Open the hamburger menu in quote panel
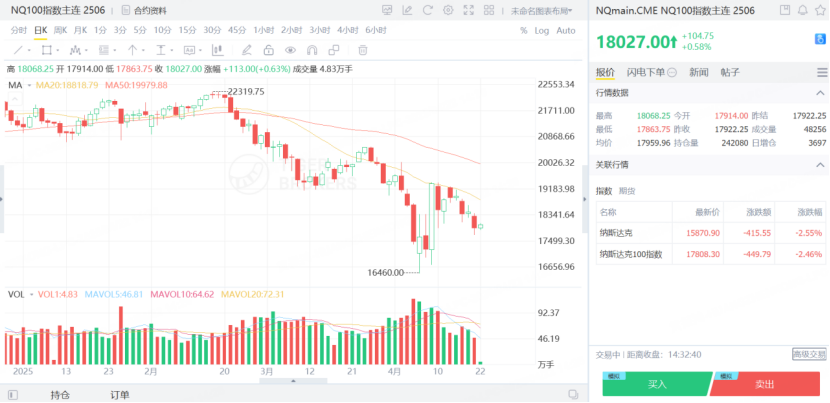Image resolution: width=830 pixels, height=403 pixels. point(822,73)
